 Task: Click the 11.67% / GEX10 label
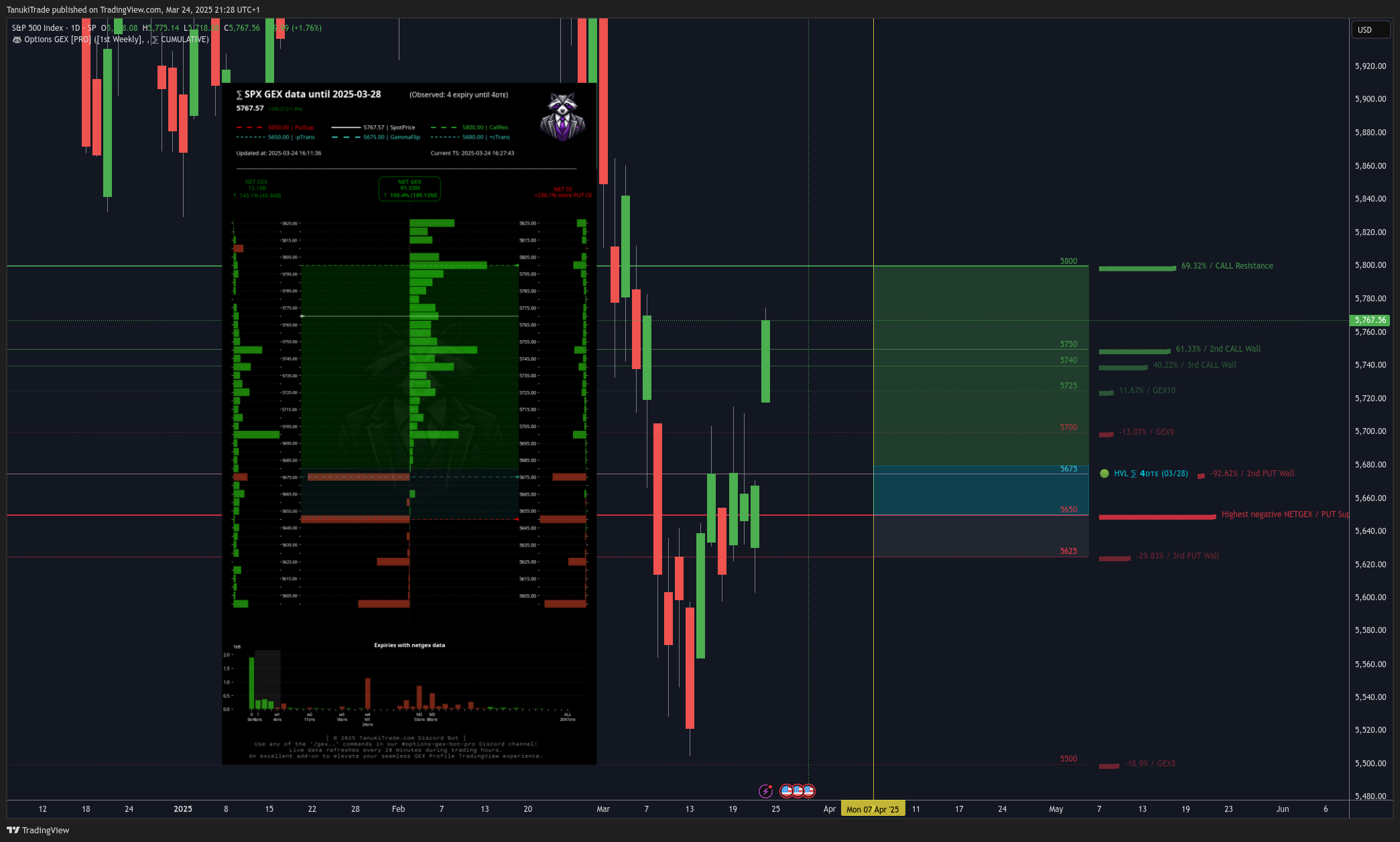(1147, 391)
